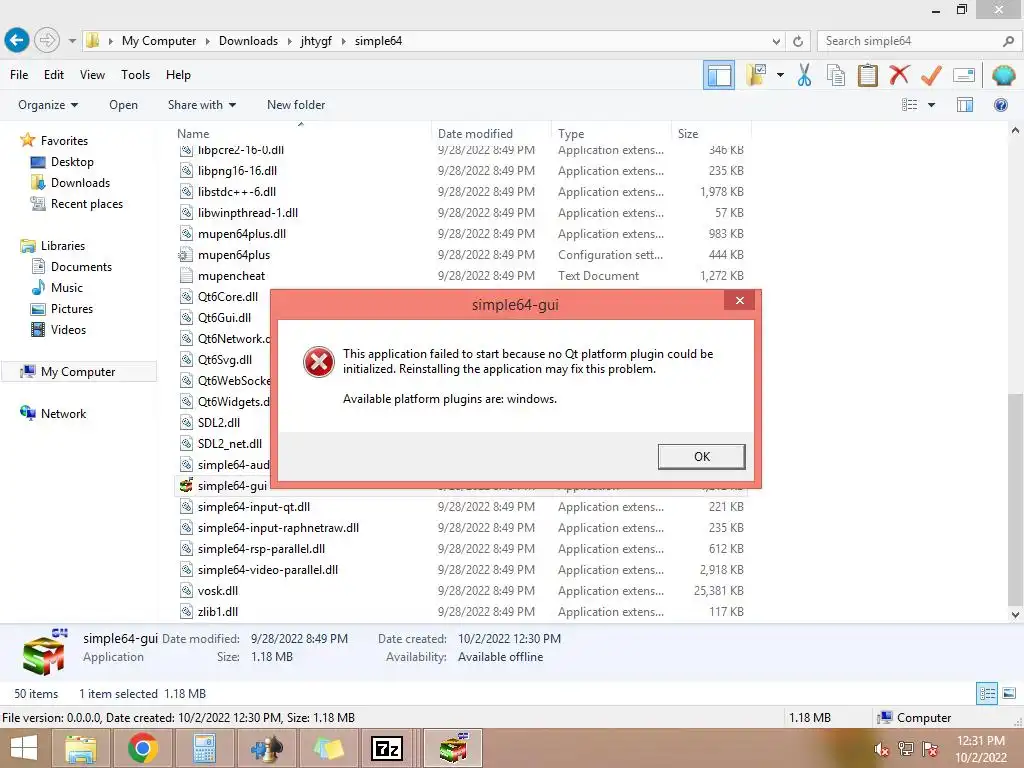This screenshot has width=1024, height=768.
Task: Close the simple64-gui error dialog
Action: pos(739,300)
